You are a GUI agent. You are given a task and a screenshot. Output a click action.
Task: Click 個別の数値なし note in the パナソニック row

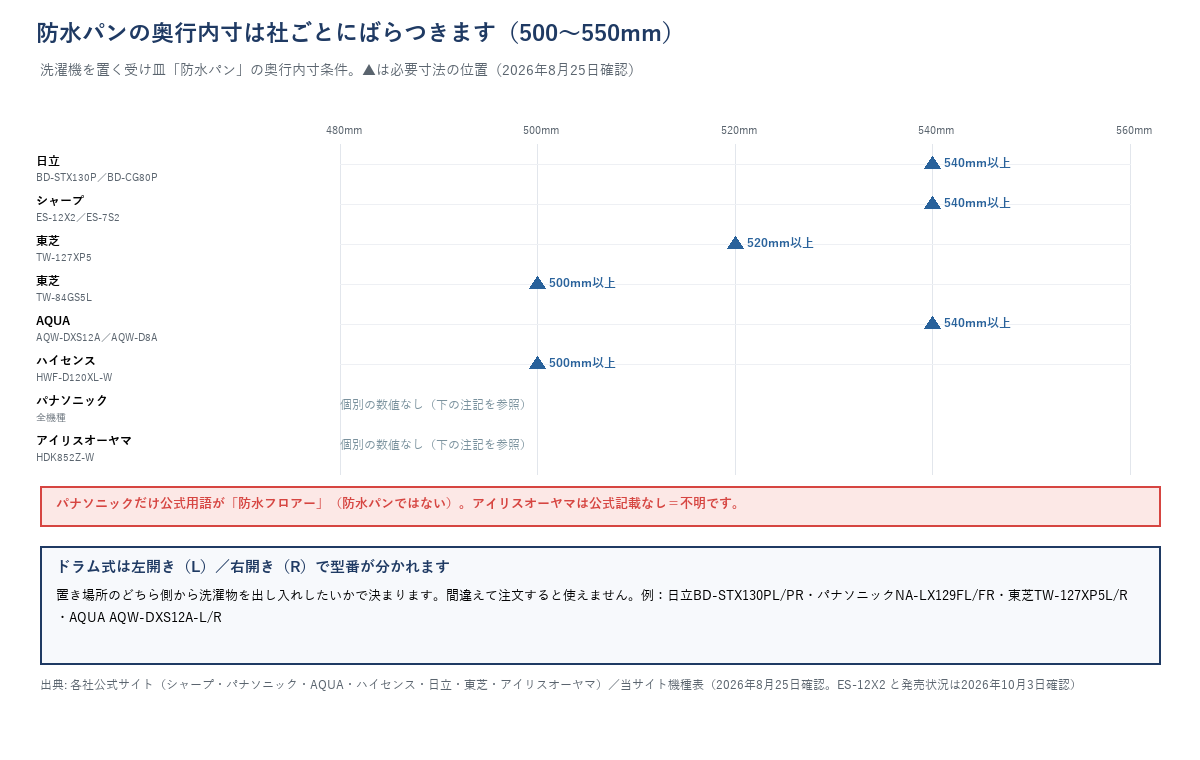pos(433,404)
